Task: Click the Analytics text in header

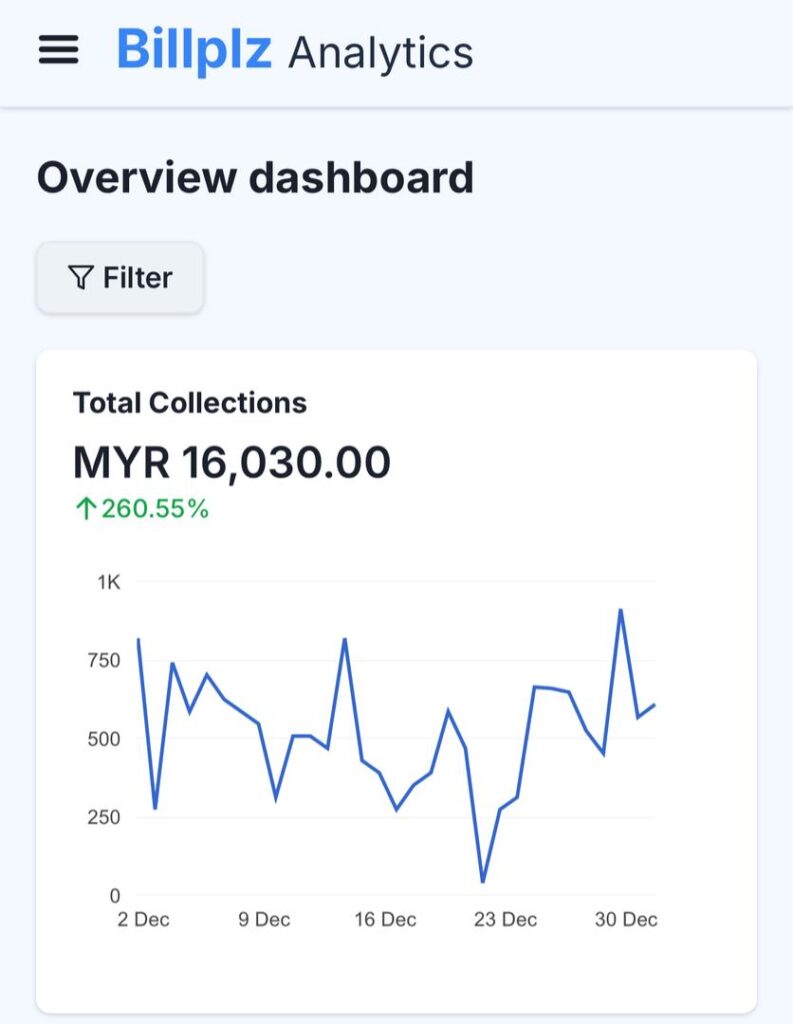Action: (380, 52)
